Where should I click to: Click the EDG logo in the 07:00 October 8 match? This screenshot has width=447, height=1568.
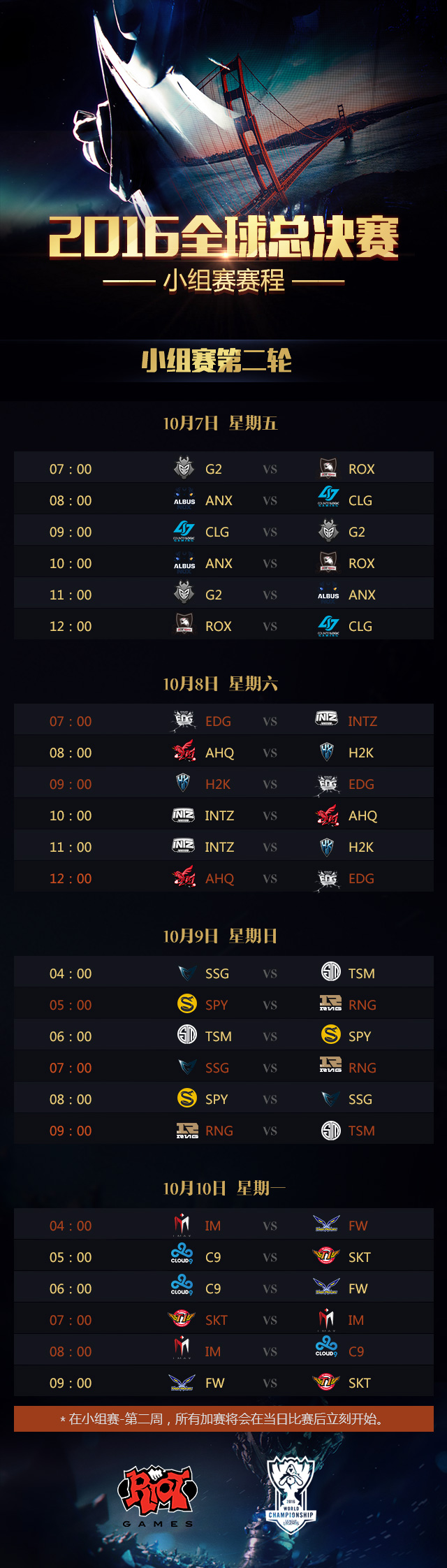click(184, 720)
